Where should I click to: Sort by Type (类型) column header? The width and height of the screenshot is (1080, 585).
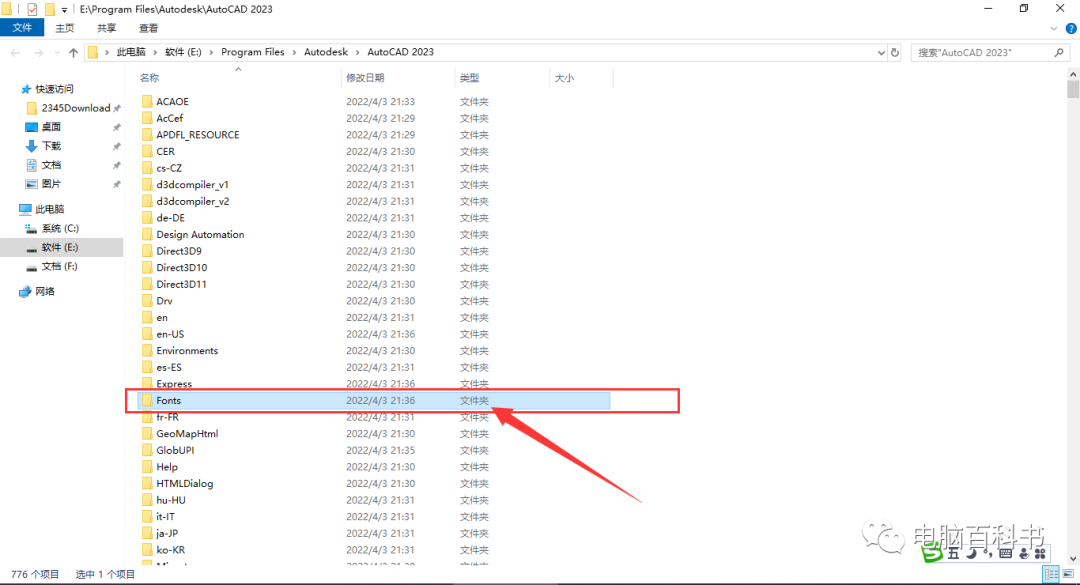(x=469, y=78)
